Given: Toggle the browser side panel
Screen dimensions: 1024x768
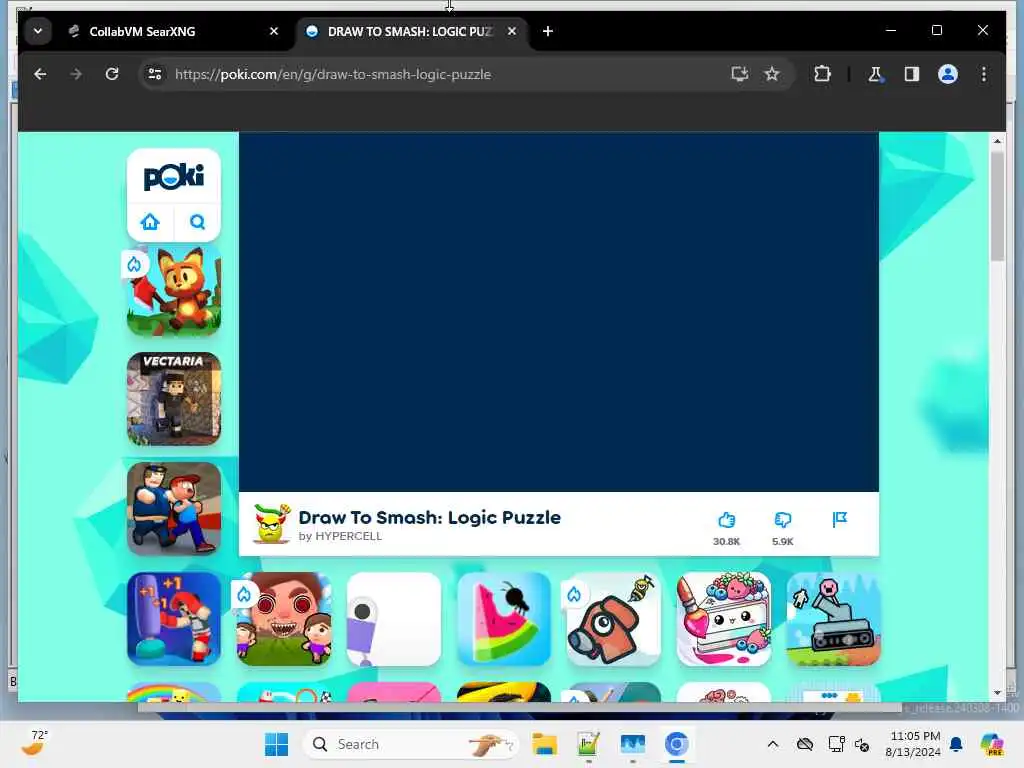Looking at the screenshot, I should (912, 74).
